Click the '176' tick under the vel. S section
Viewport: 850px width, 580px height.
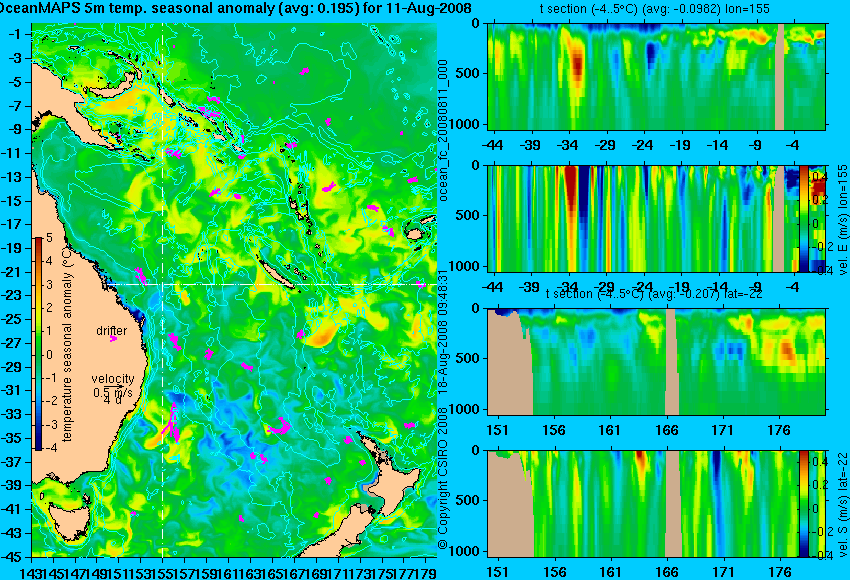[x=781, y=572]
